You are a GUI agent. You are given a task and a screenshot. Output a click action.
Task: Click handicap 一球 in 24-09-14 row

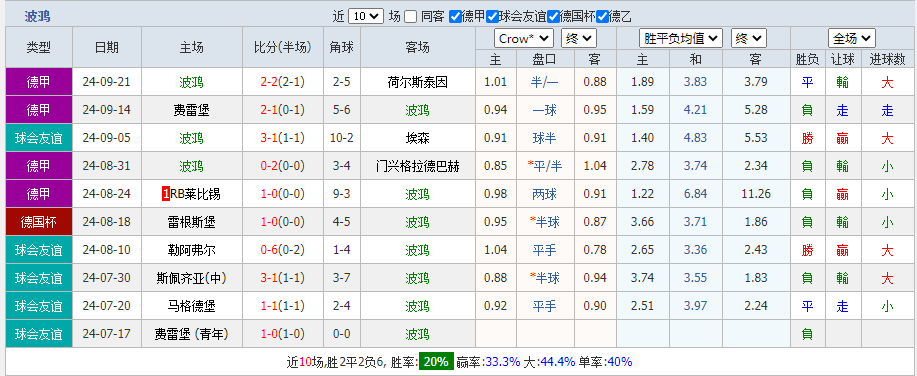(544, 110)
